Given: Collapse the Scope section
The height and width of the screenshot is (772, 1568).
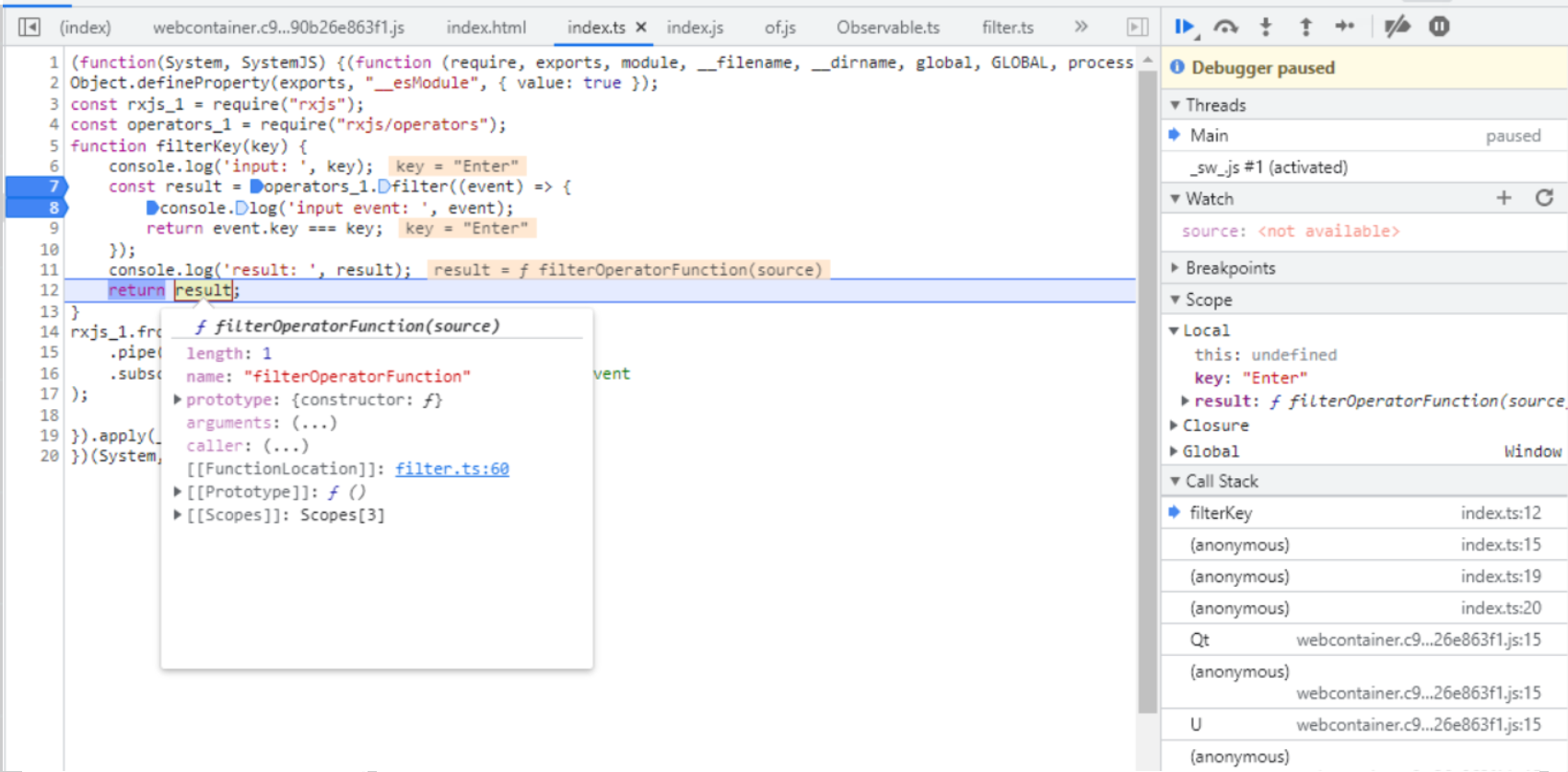Looking at the screenshot, I should pos(1176,299).
